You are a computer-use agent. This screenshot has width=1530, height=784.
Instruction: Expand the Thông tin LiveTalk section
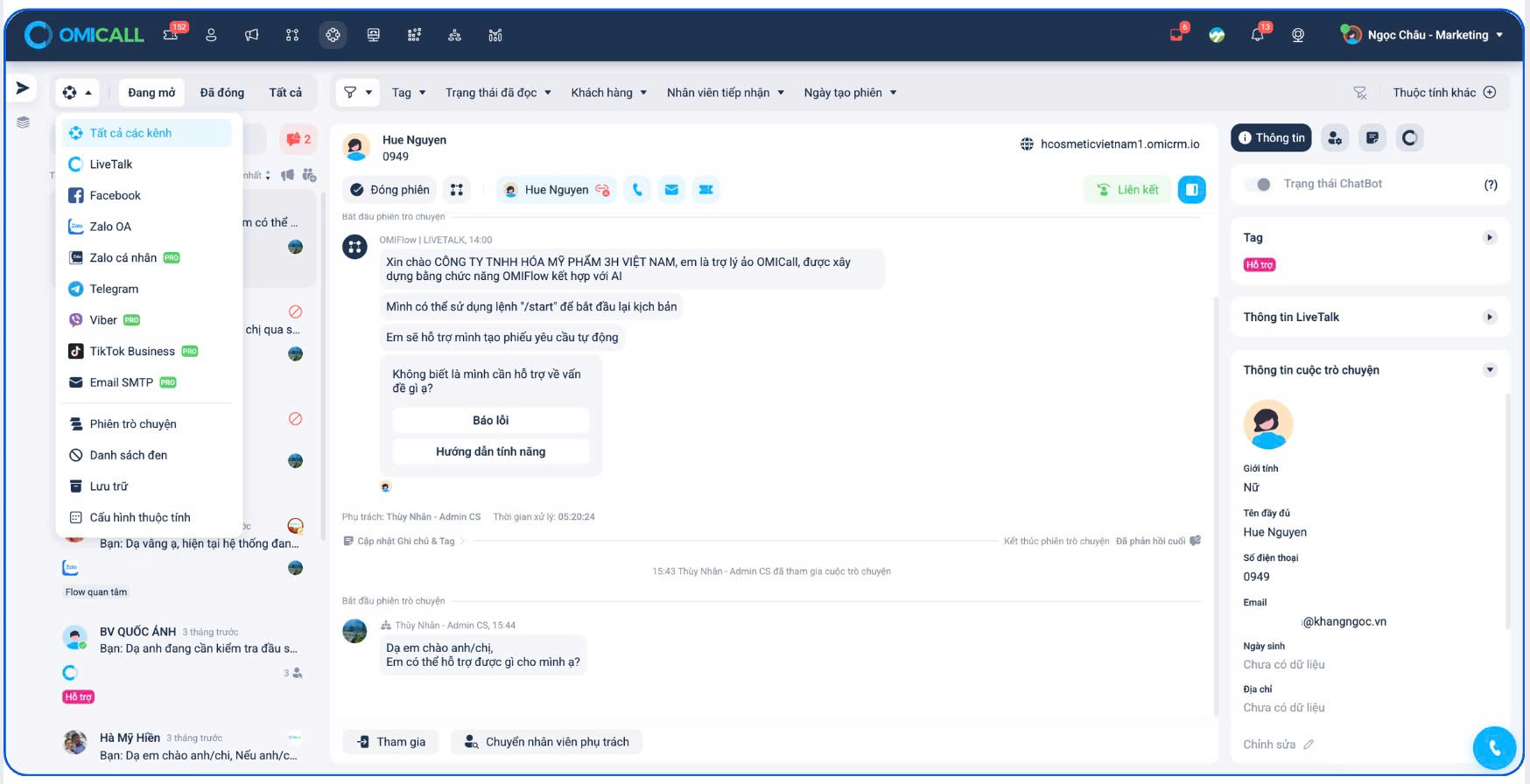pyautogui.click(x=1490, y=317)
